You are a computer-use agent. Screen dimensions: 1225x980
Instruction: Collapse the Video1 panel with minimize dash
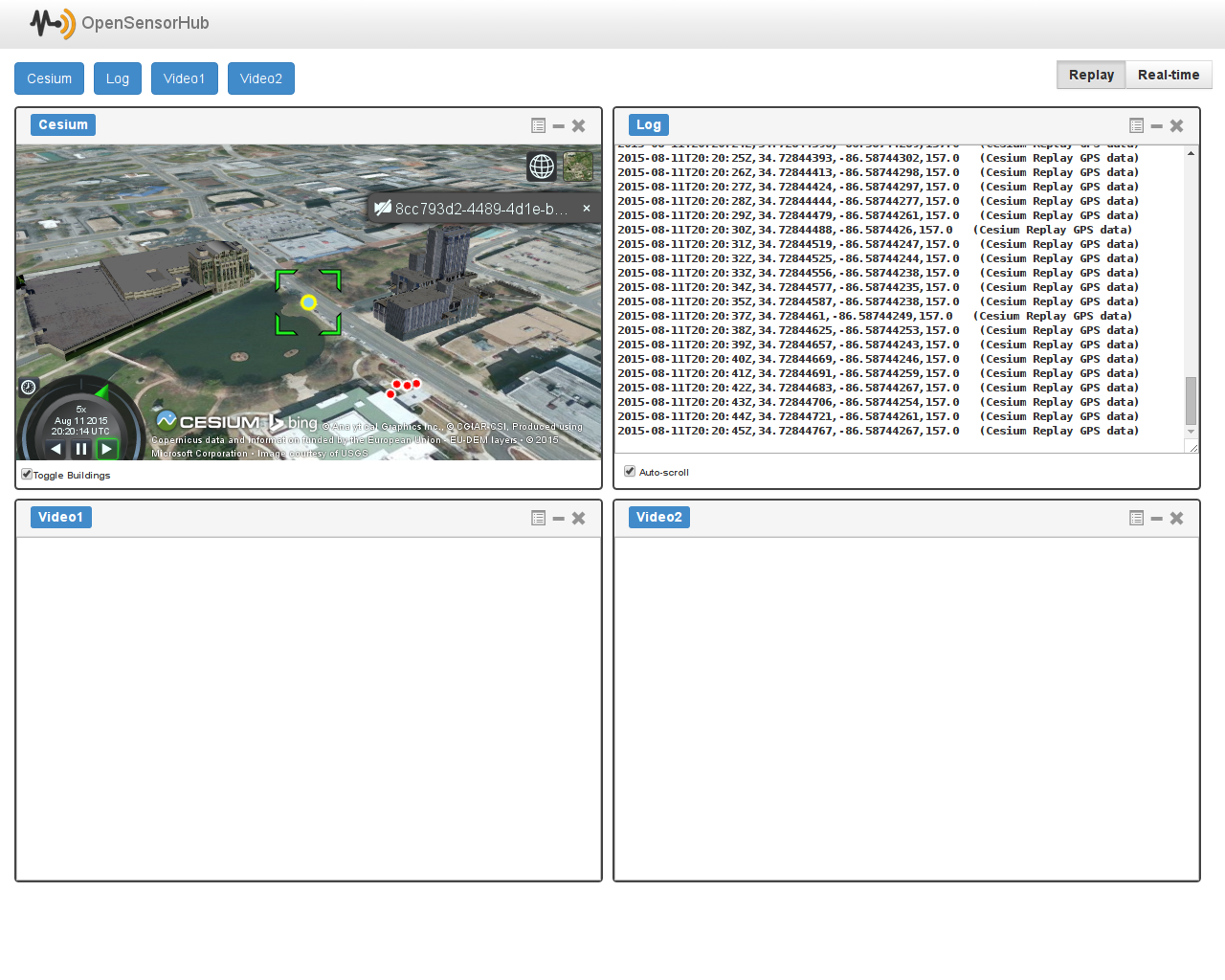(x=558, y=518)
